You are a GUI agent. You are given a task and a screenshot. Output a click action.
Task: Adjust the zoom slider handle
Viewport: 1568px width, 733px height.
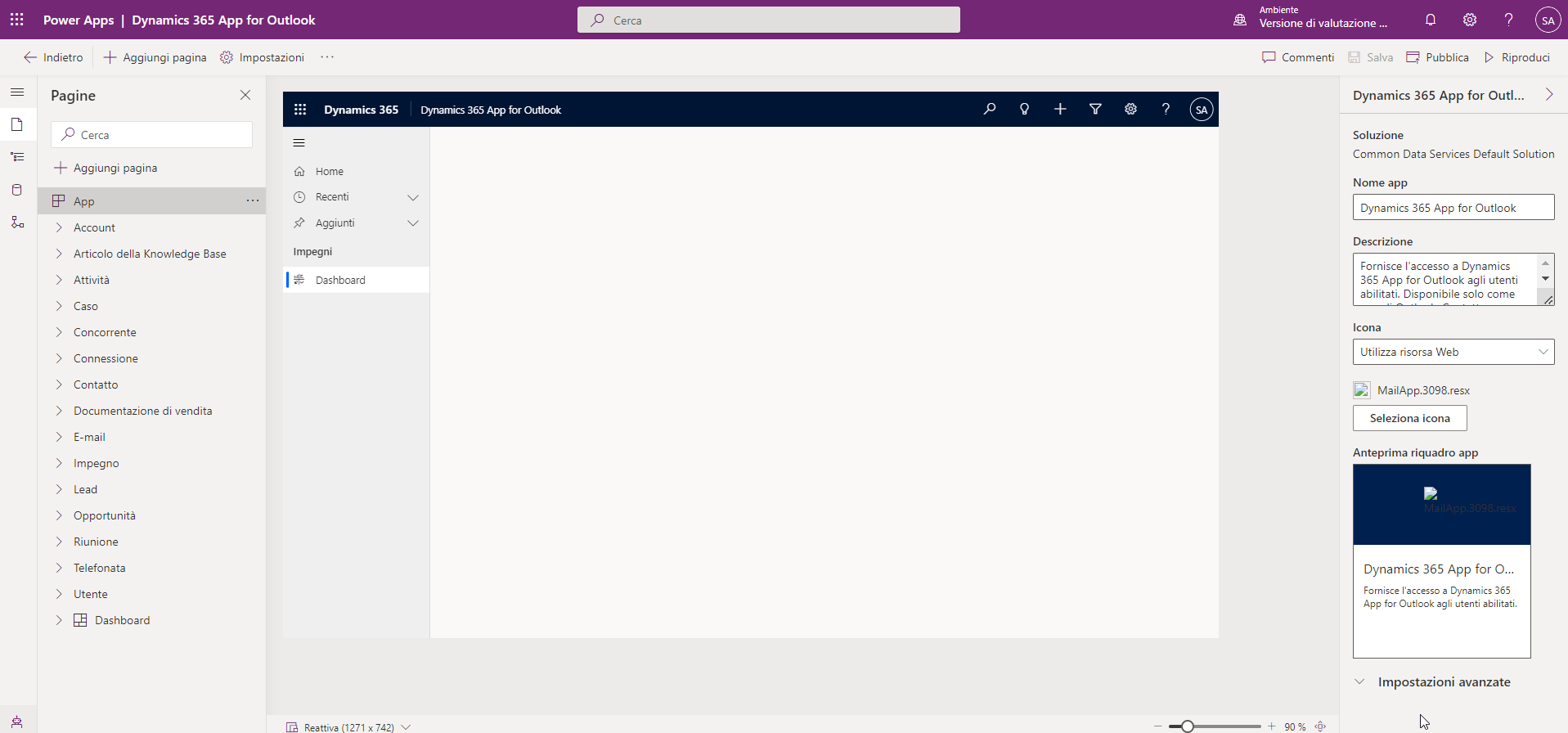coord(1188,726)
